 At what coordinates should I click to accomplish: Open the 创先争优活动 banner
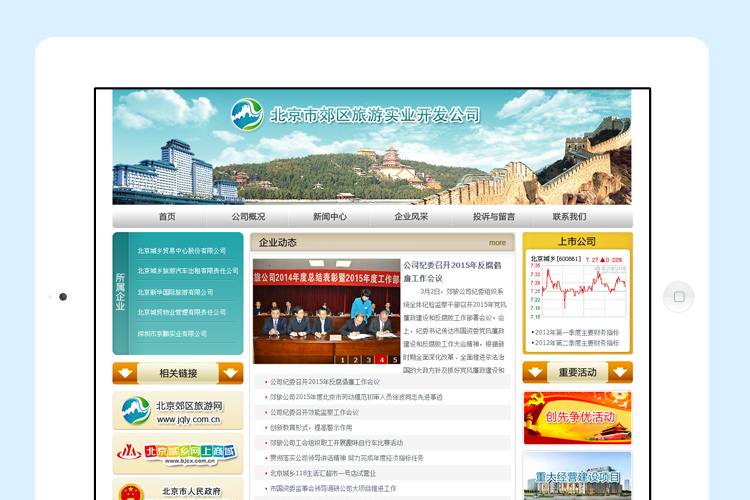coord(577,417)
